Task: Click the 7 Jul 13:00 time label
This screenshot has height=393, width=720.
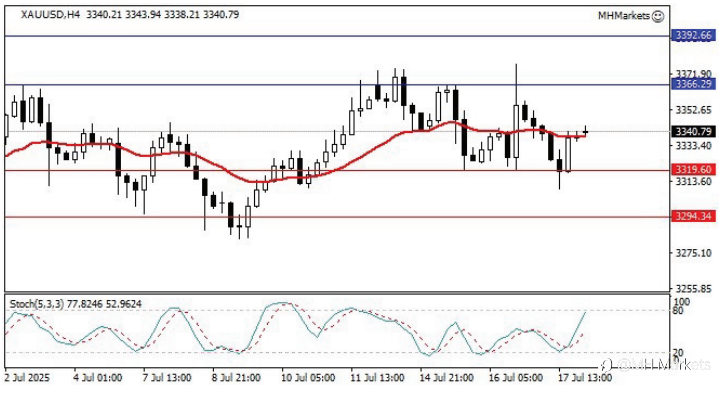Action: [167, 378]
